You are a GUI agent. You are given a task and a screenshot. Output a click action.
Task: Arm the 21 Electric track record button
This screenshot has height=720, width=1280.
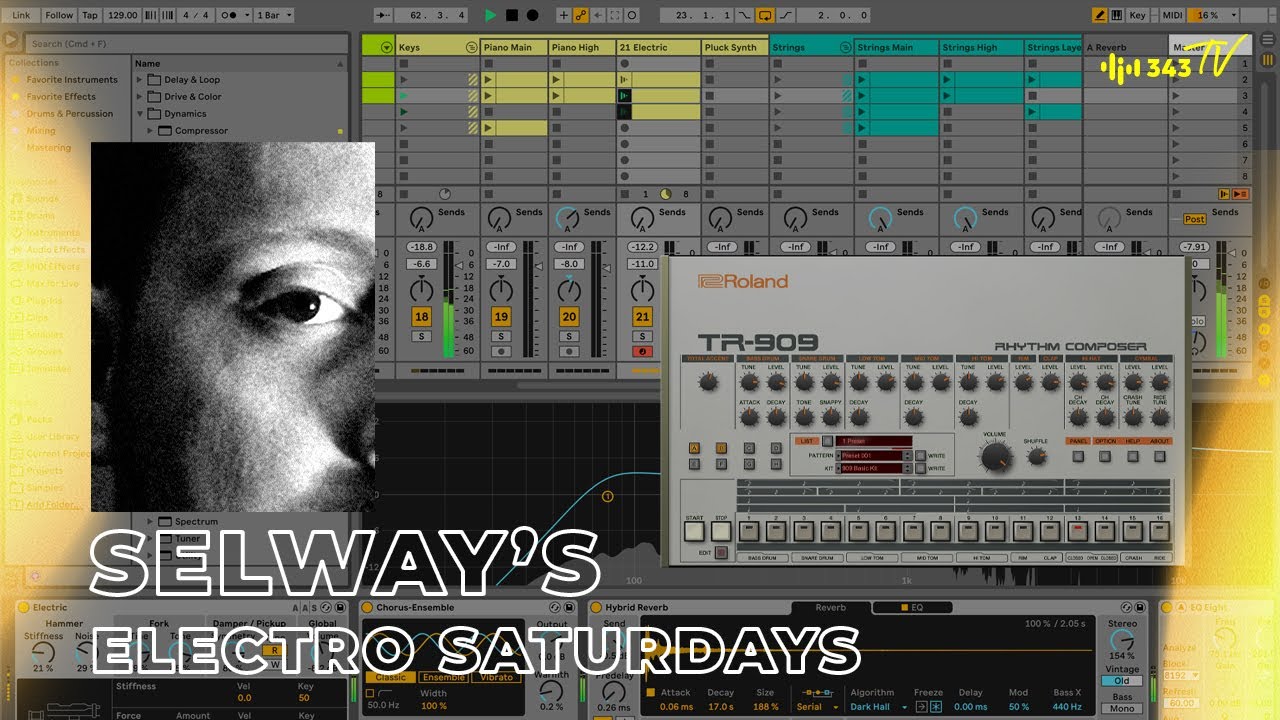(x=642, y=352)
